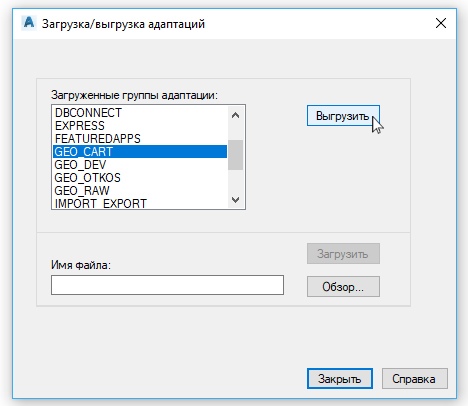Click the disabled Загрузить button
This screenshot has height=406, width=468.
coord(343,254)
